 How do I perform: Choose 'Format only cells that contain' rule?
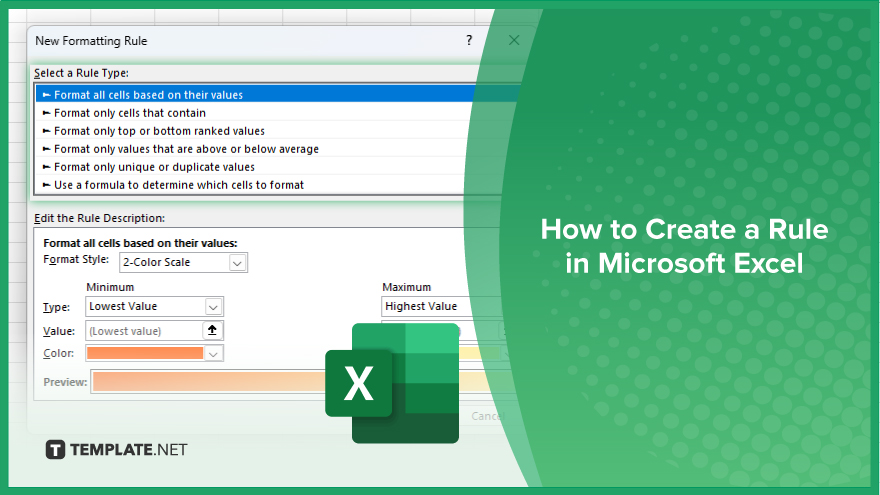pyautogui.click(x=278, y=113)
